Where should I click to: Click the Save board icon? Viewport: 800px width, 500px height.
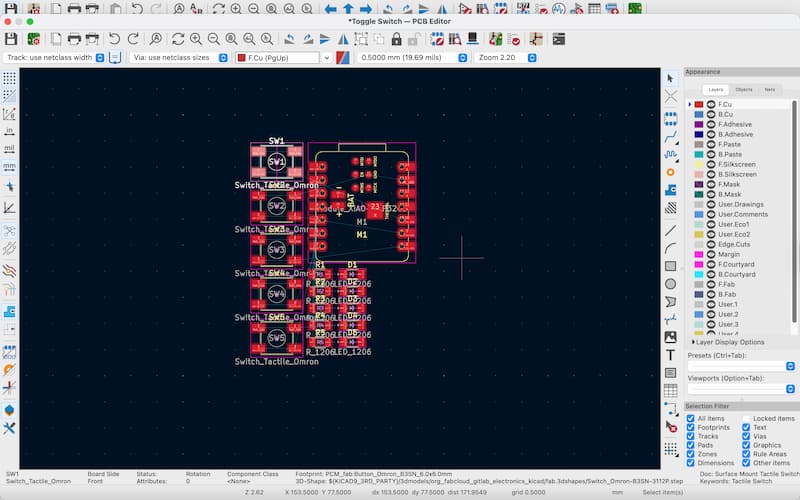tap(12, 40)
